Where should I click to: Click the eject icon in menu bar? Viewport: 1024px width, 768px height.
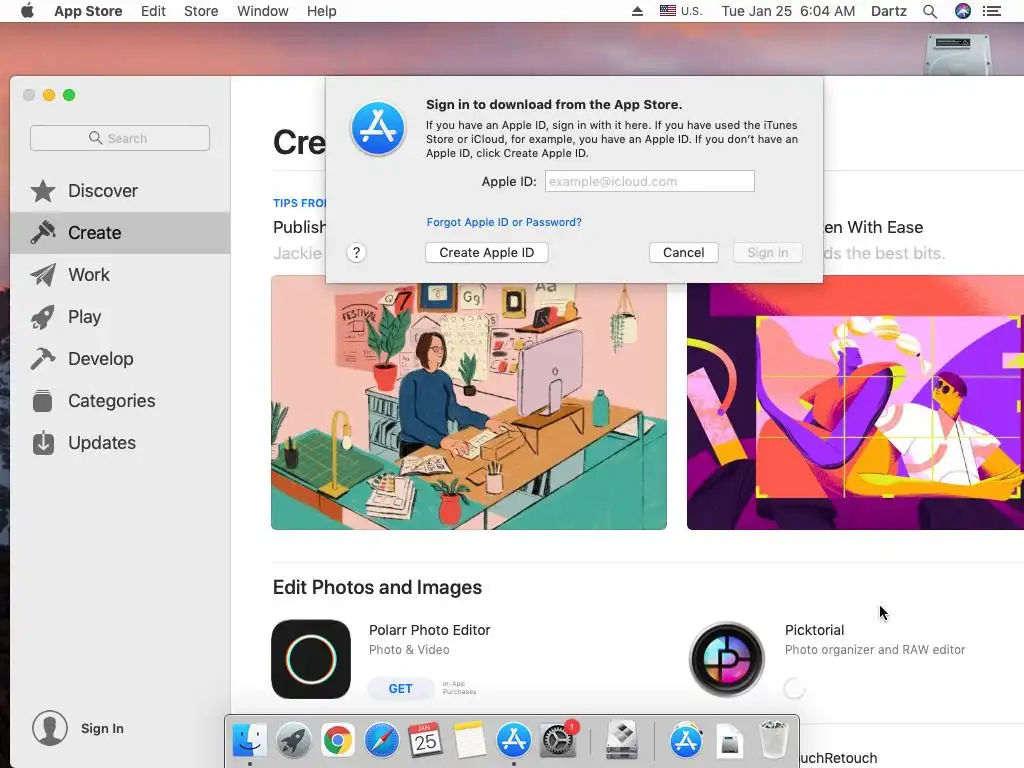637,11
